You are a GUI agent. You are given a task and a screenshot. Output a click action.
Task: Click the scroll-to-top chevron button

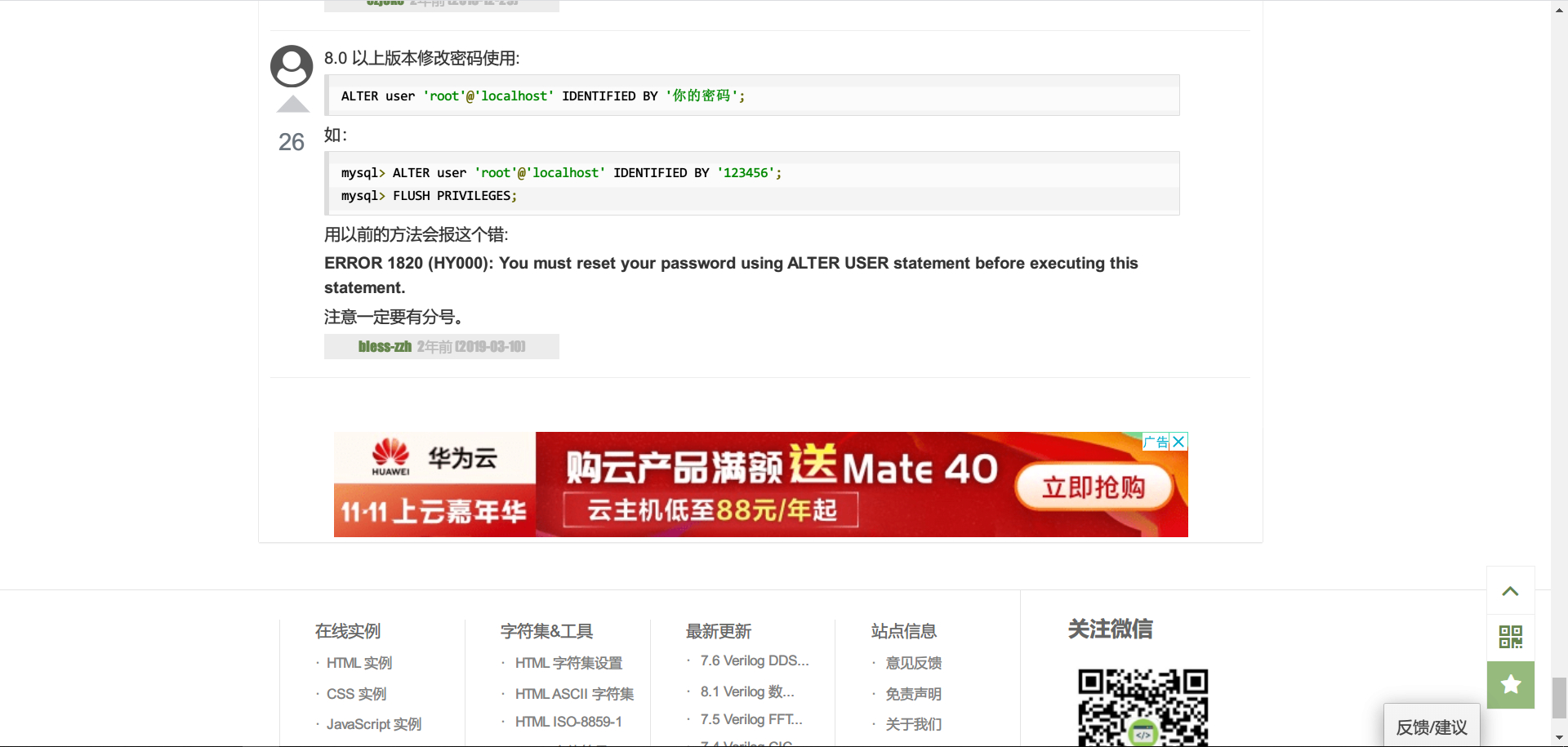1510,591
